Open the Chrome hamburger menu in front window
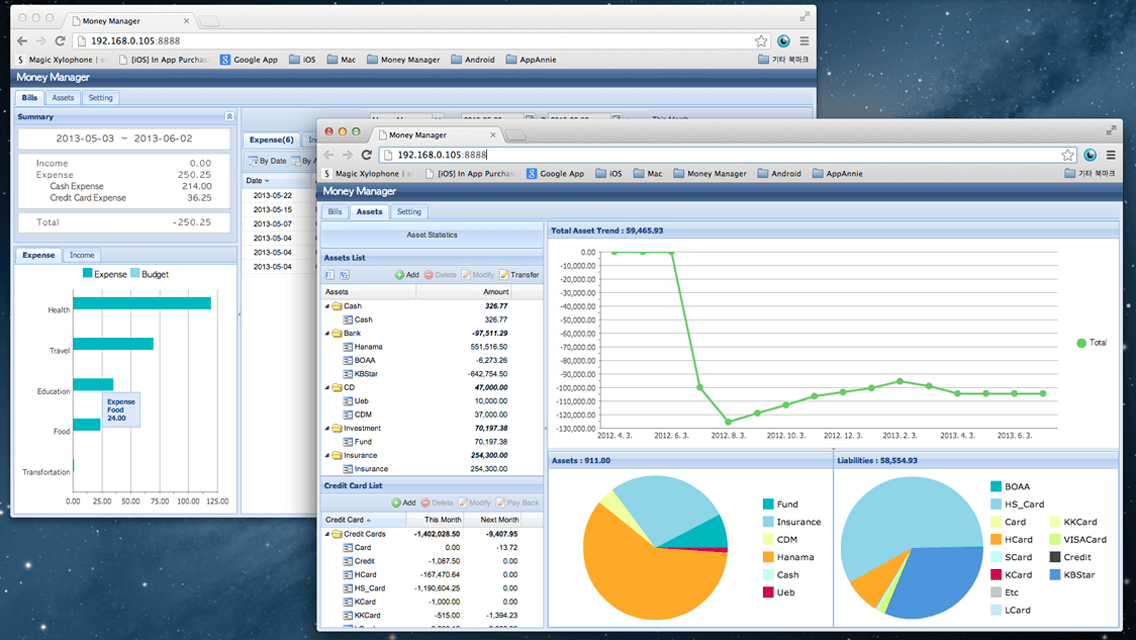Viewport: 1136px width, 640px height. [x=1111, y=154]
